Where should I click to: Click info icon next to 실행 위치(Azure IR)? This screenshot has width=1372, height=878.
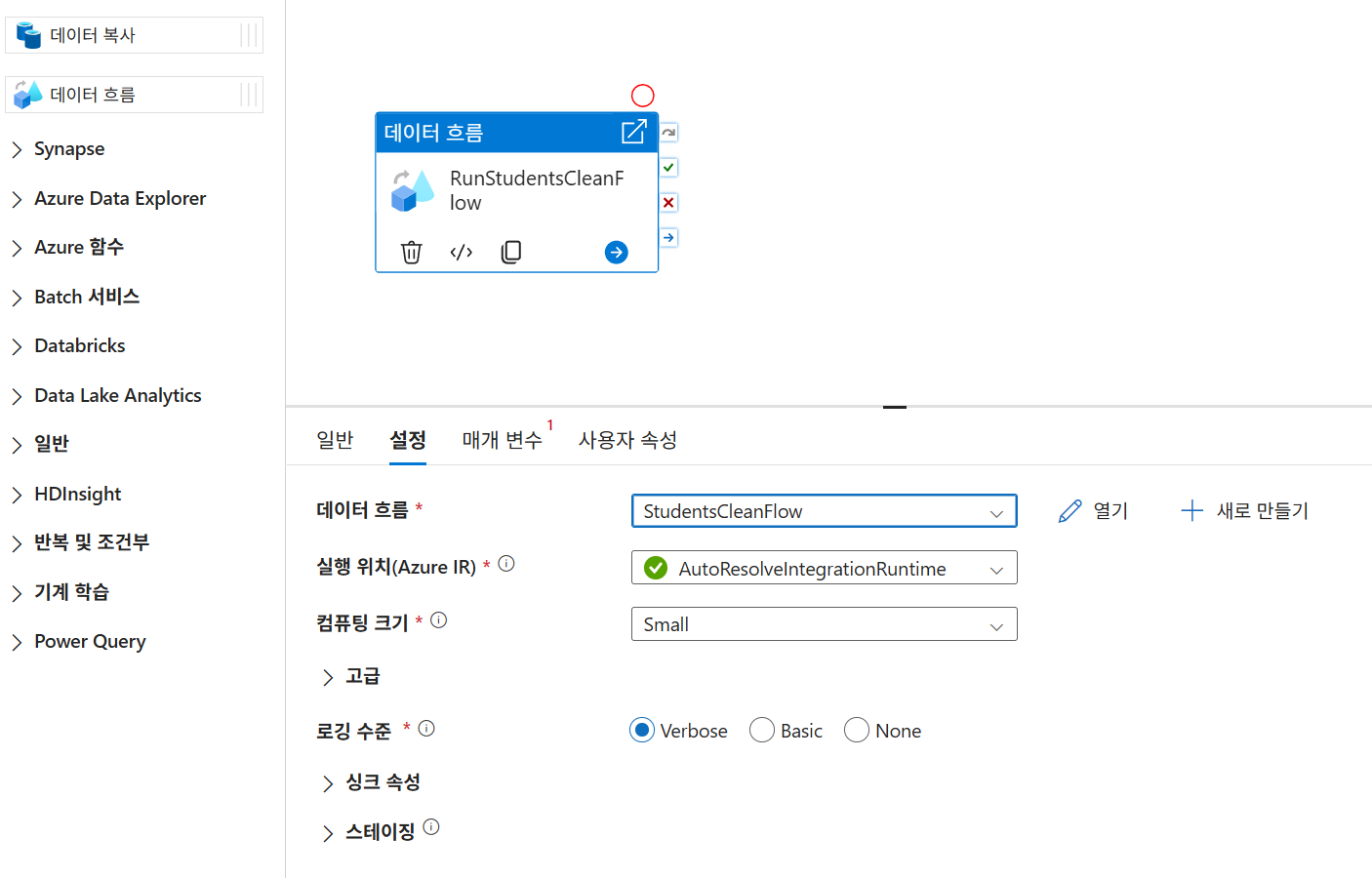(x=506, y=564)
